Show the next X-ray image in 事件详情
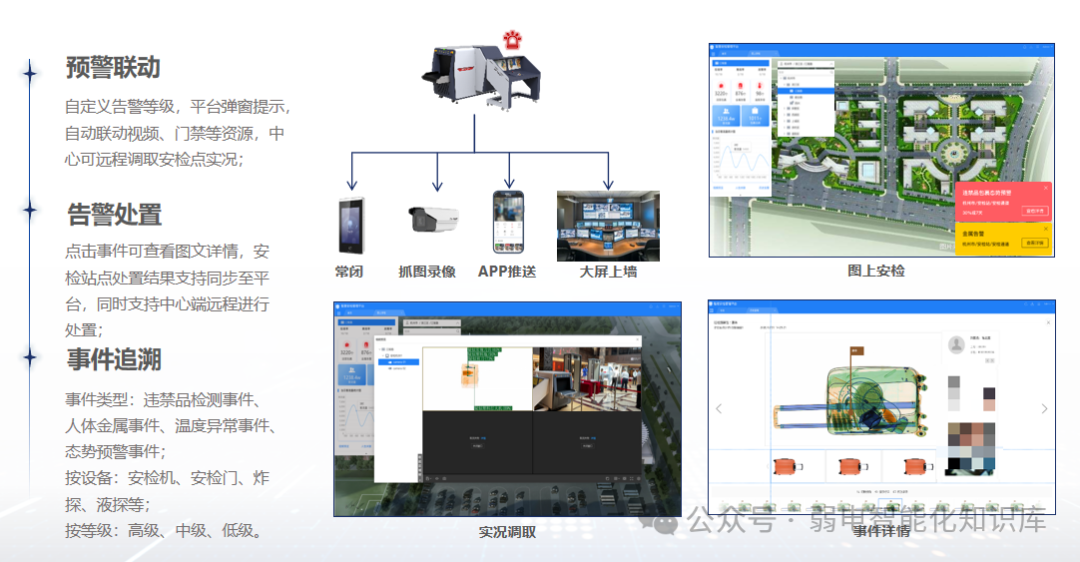Viewport: 1080px width, 562px height. point(1044,408)
